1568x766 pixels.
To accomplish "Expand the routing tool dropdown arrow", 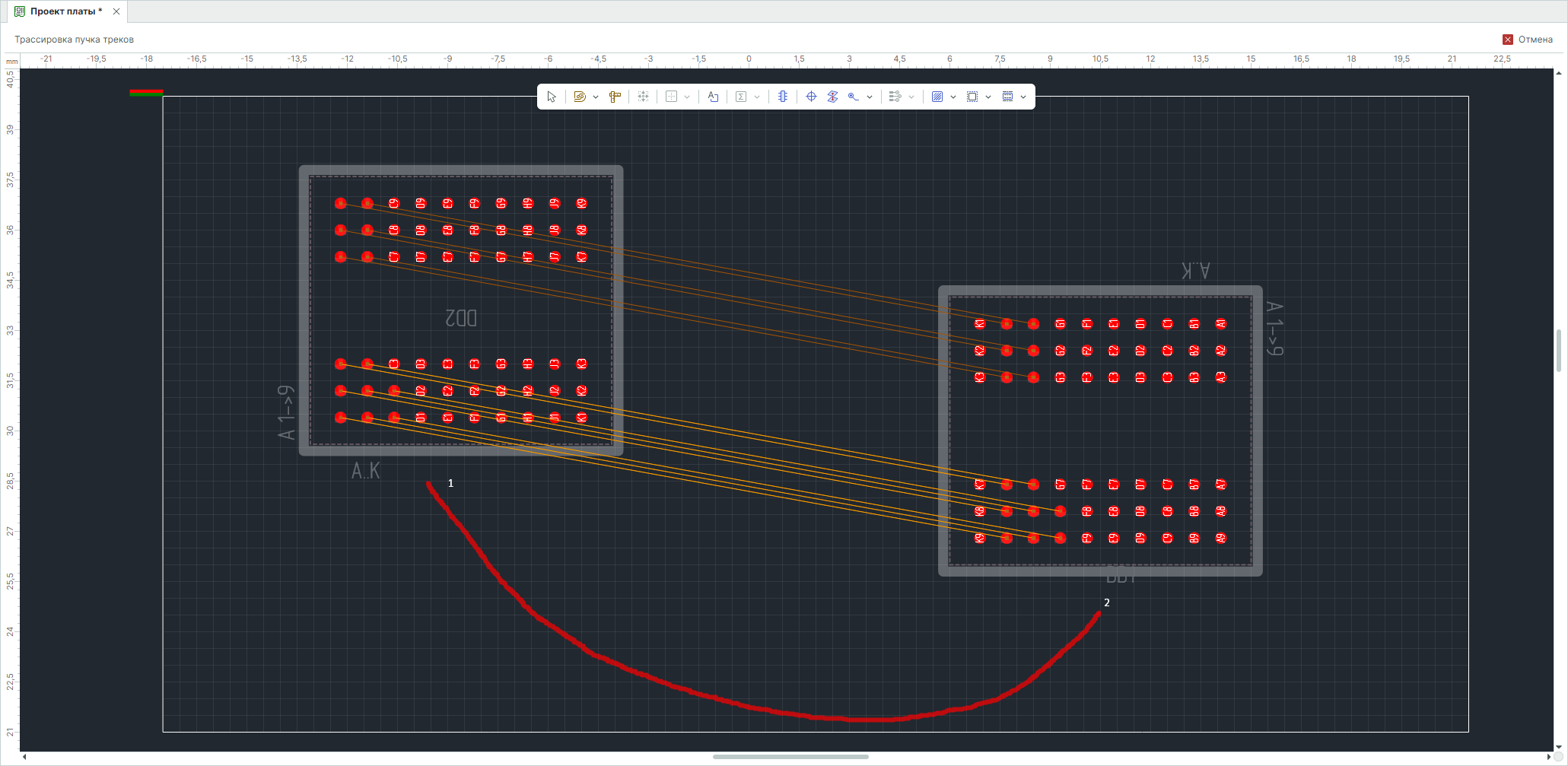I will [596, 97].
